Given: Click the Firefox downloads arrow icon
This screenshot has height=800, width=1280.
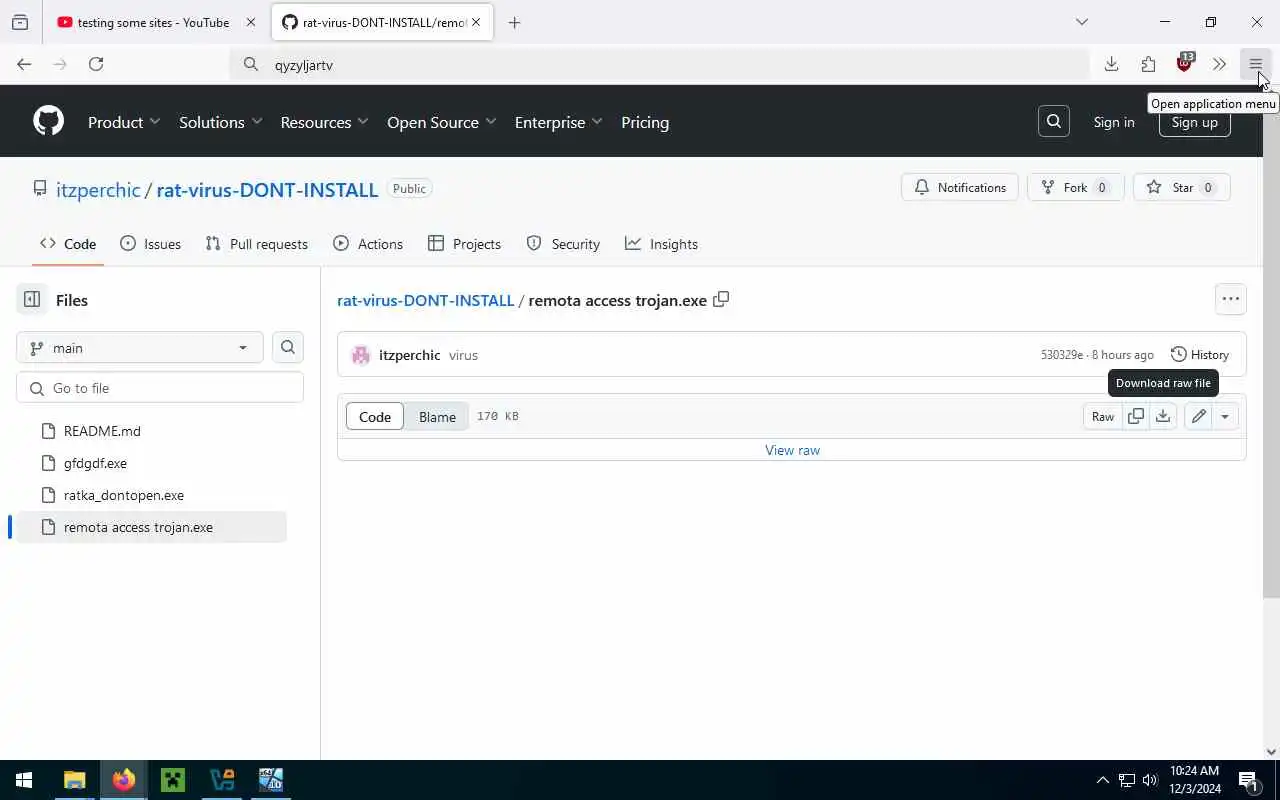Looking at the screenshot, I should (x=1111, y=64).
